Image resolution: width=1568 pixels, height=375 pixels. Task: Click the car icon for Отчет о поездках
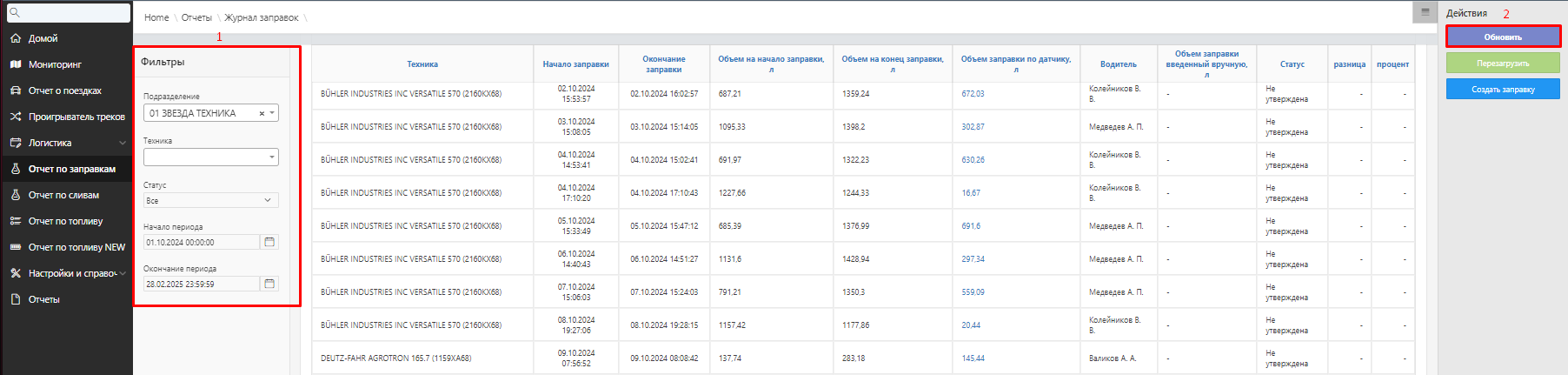point(16,90)
